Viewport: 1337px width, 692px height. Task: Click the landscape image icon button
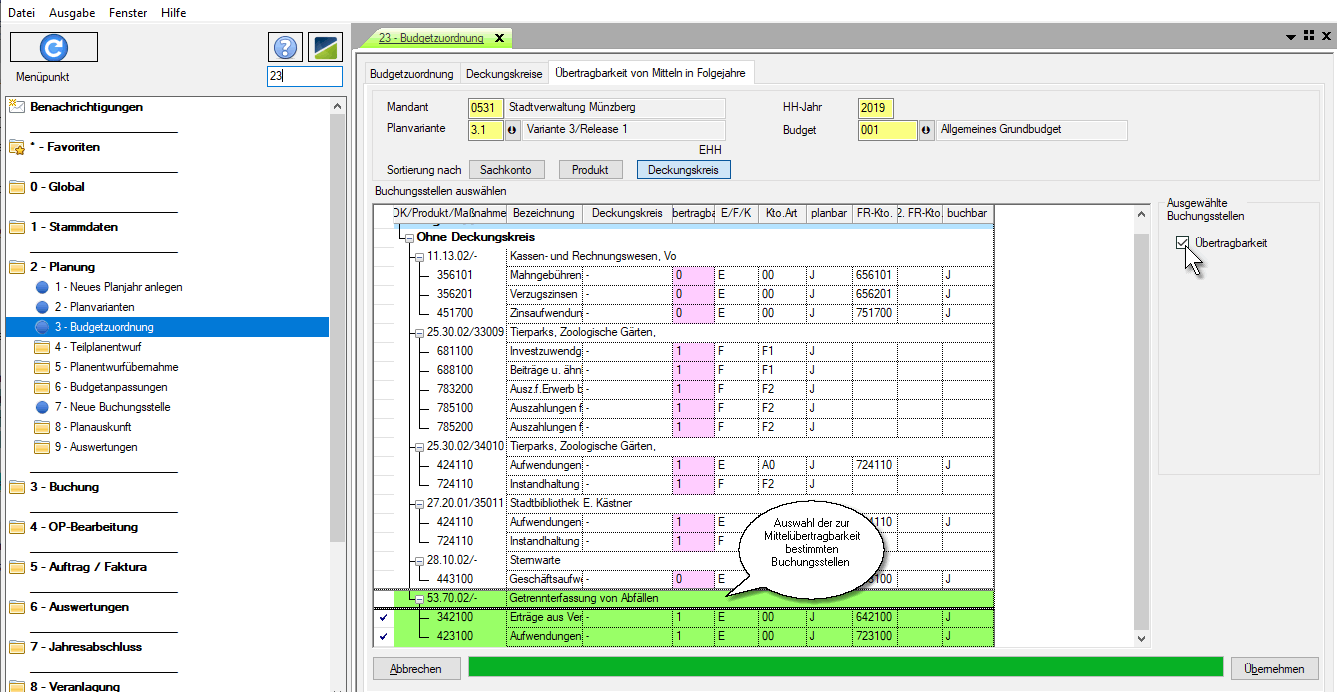click(325, 47)
